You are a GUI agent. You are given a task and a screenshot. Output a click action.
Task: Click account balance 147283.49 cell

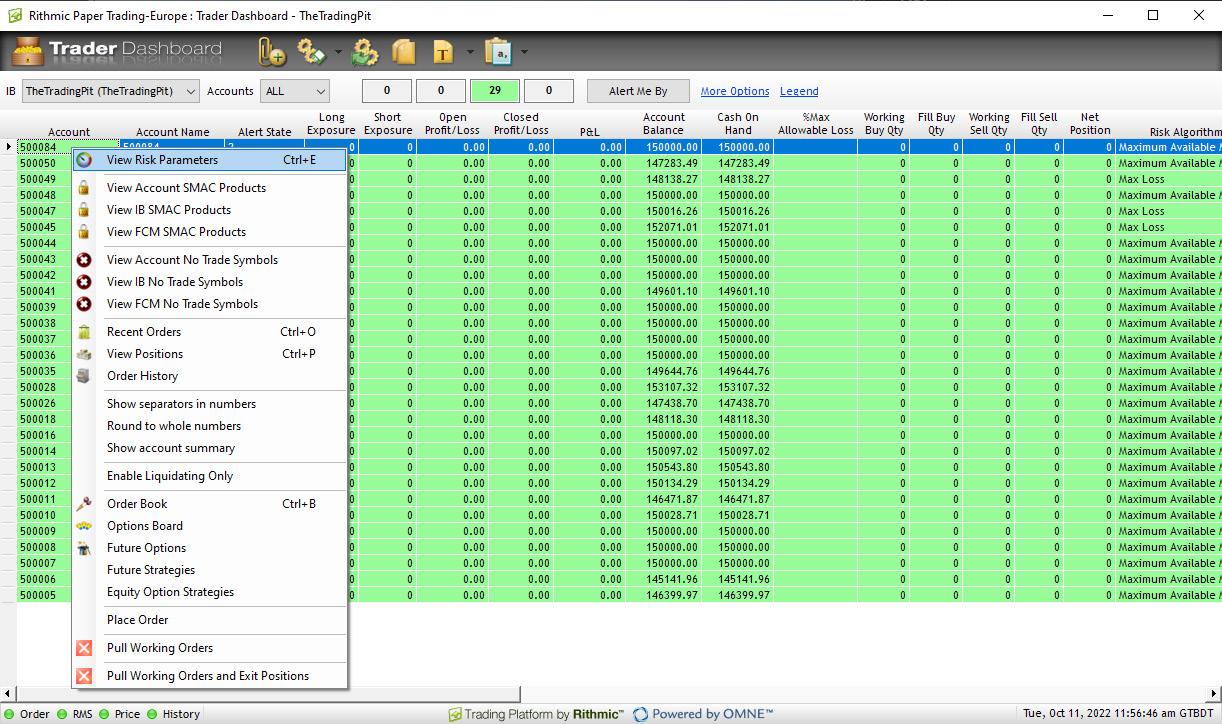click(x=664, y=163)
